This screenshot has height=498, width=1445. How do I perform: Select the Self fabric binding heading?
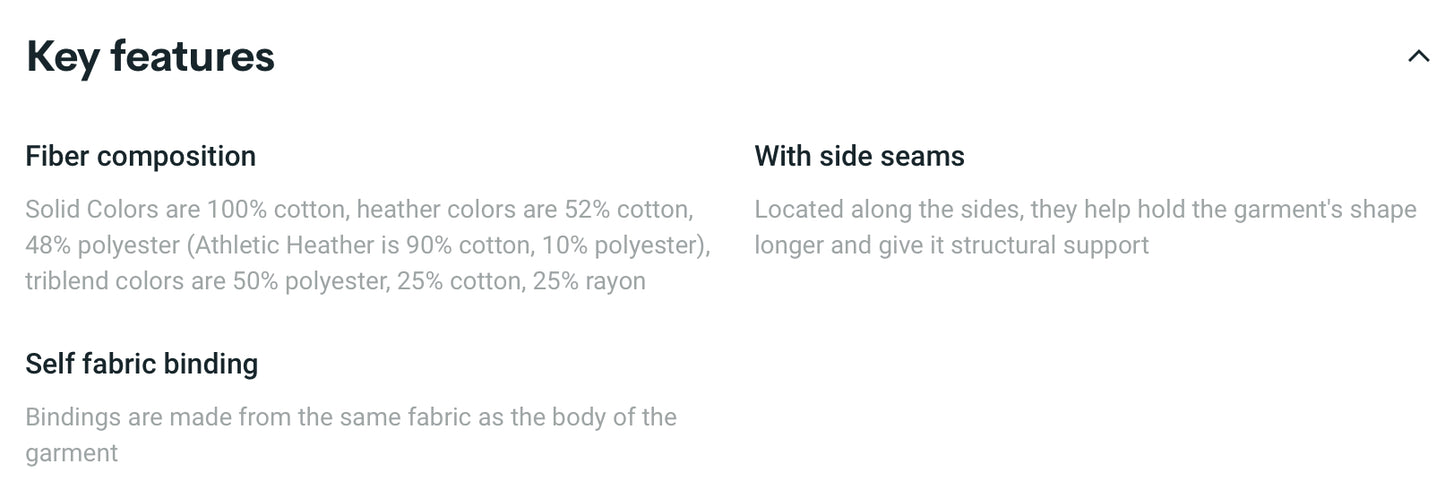pos(141,363)
